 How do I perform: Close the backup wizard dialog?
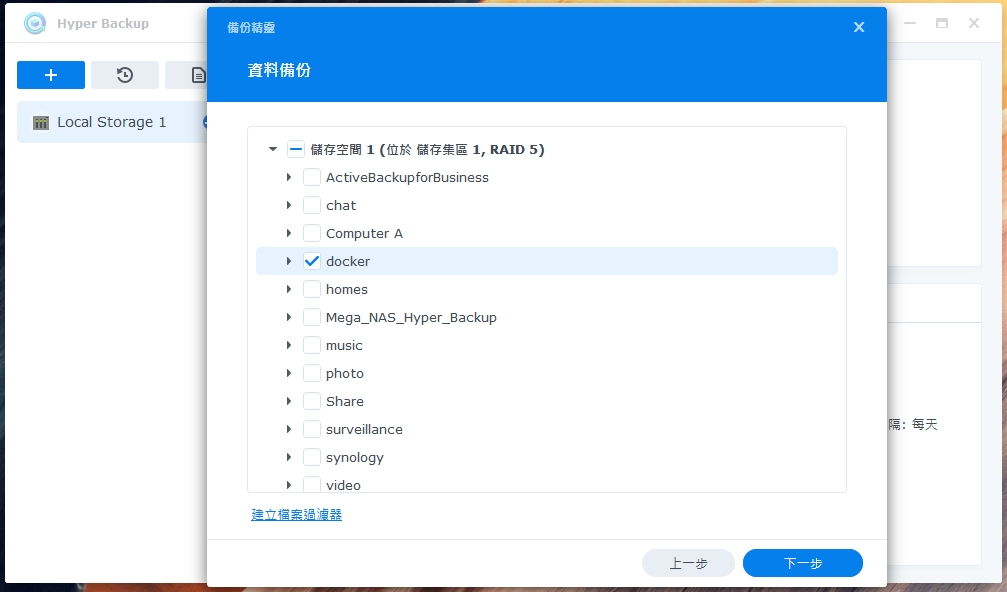coord(859,27)
